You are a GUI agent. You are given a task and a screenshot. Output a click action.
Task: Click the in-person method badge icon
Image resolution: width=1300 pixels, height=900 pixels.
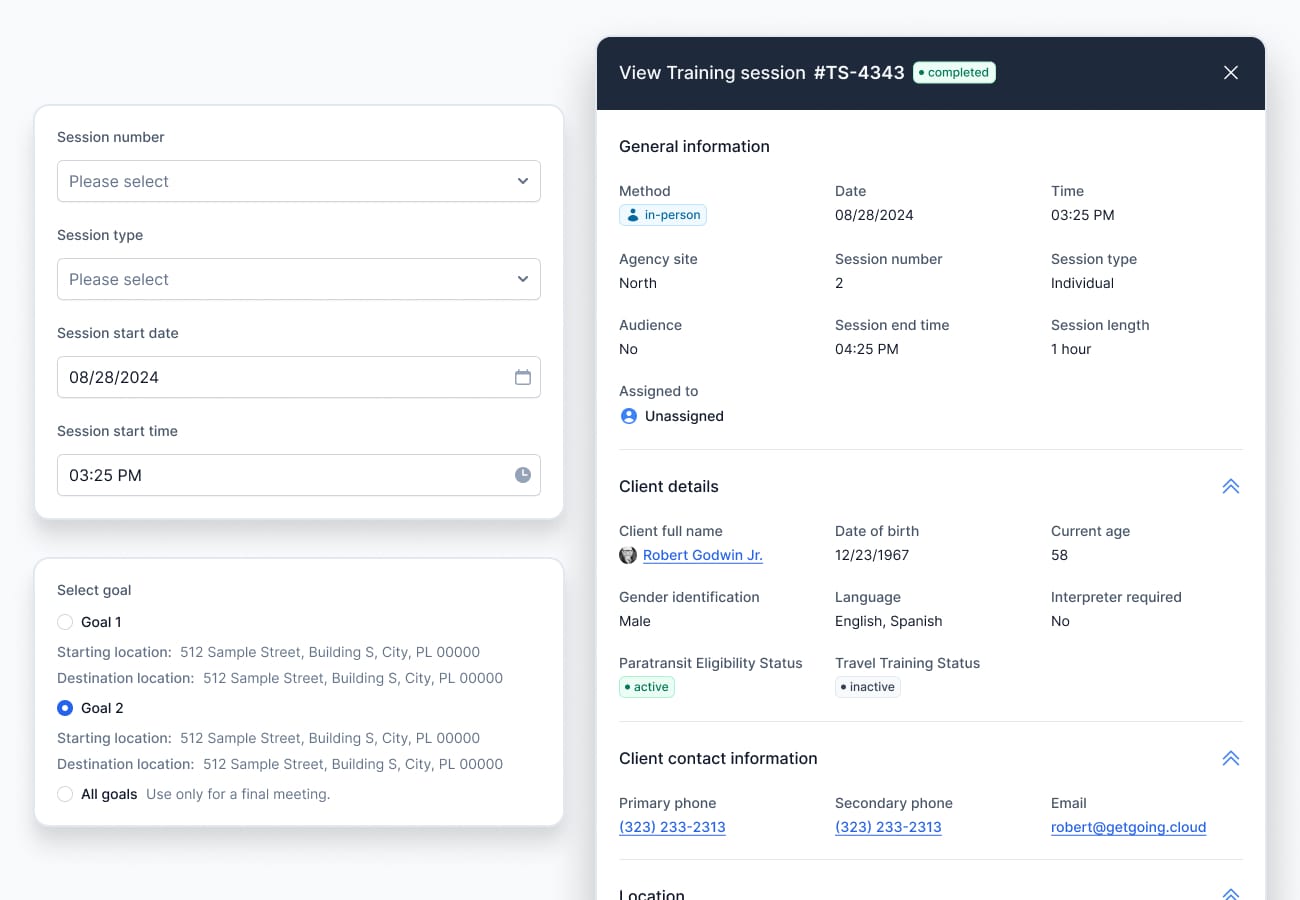[632, 215]
